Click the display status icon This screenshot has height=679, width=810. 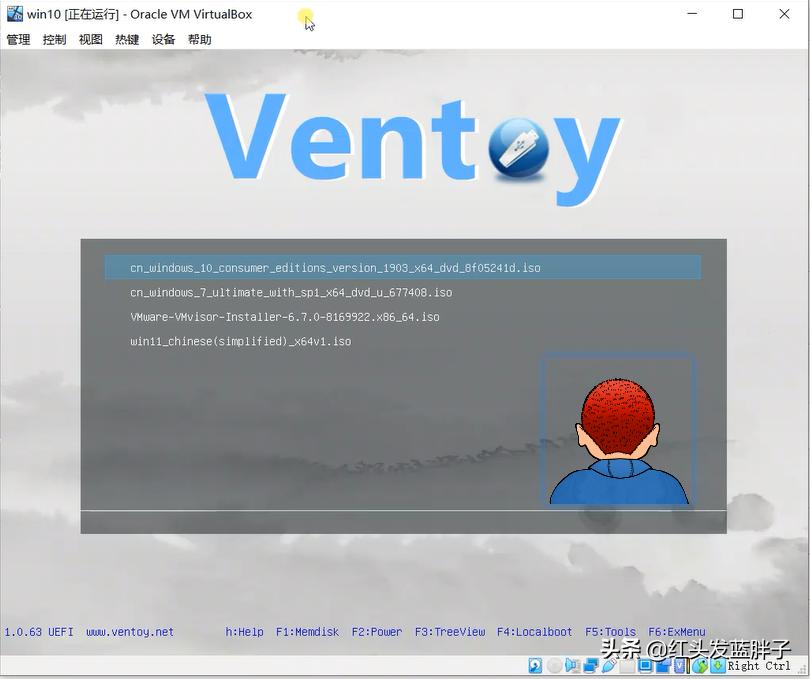pyautogui.click(x=644, y=665)
